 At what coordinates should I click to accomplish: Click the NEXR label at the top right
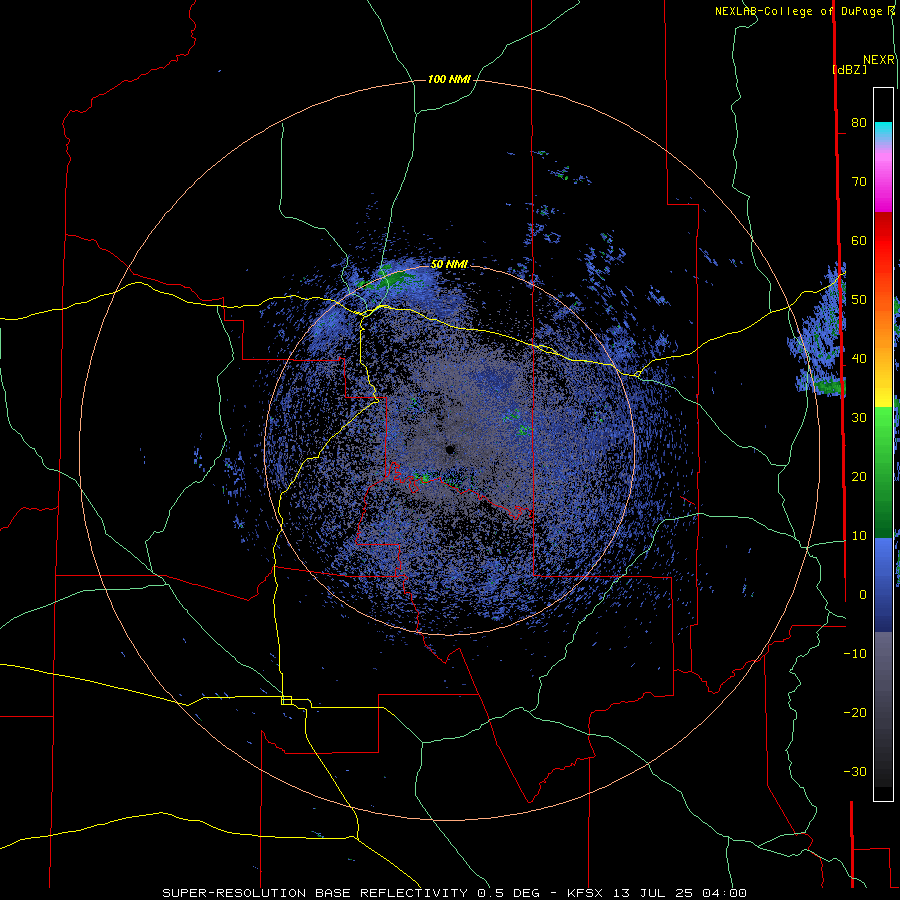[879, 60]
